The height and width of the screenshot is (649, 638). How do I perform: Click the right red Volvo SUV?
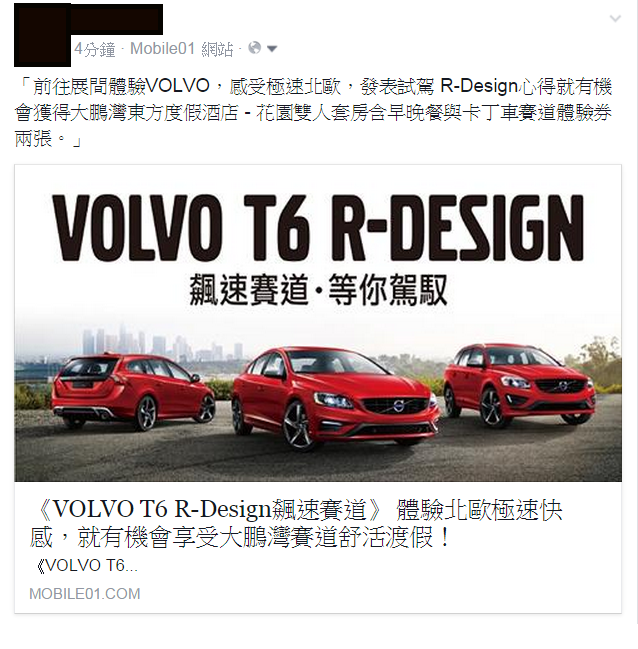[x=520, y=384]
